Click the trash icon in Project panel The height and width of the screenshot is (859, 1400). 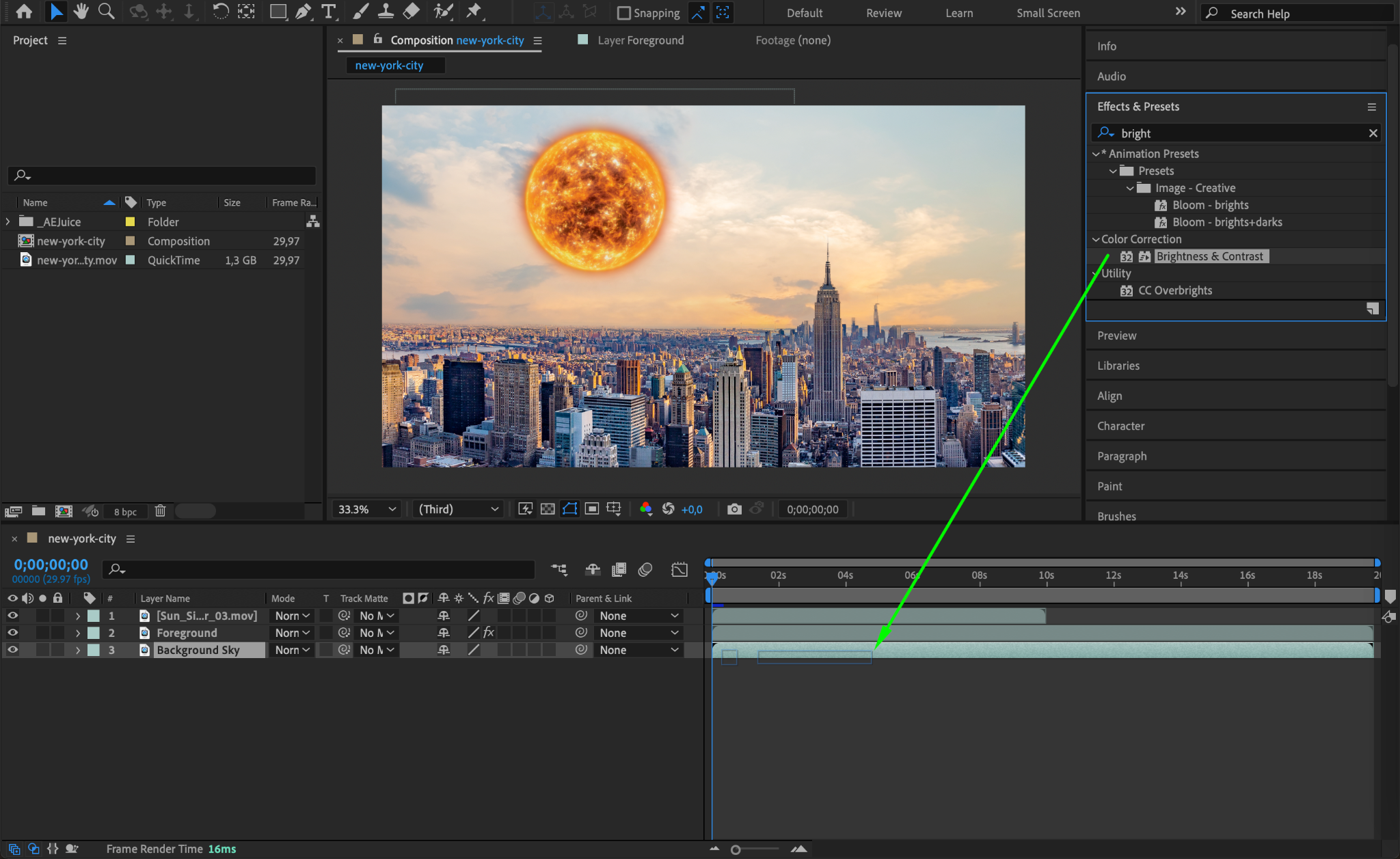click(x=160, y=511)
